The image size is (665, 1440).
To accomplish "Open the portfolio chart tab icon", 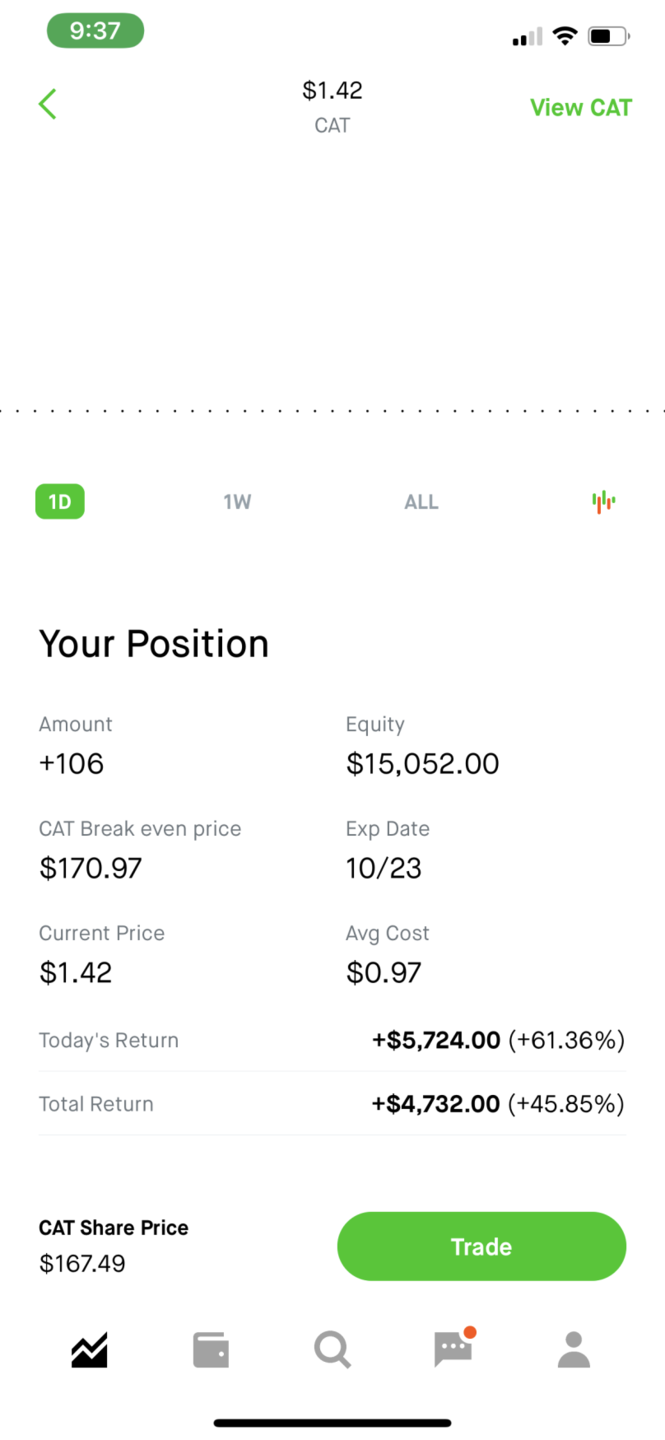I will tap(89, 1351).
